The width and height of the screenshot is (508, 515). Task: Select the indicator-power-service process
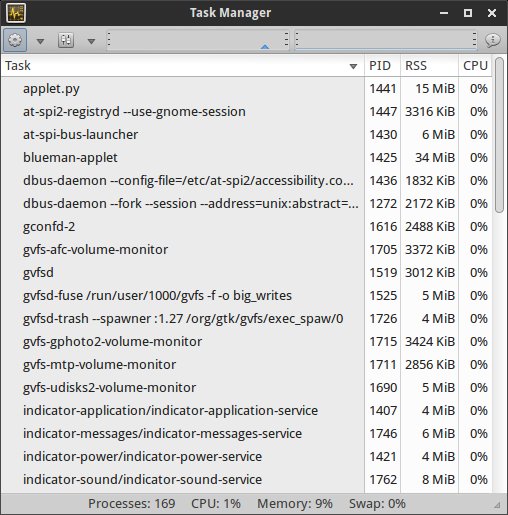(247, 457)
